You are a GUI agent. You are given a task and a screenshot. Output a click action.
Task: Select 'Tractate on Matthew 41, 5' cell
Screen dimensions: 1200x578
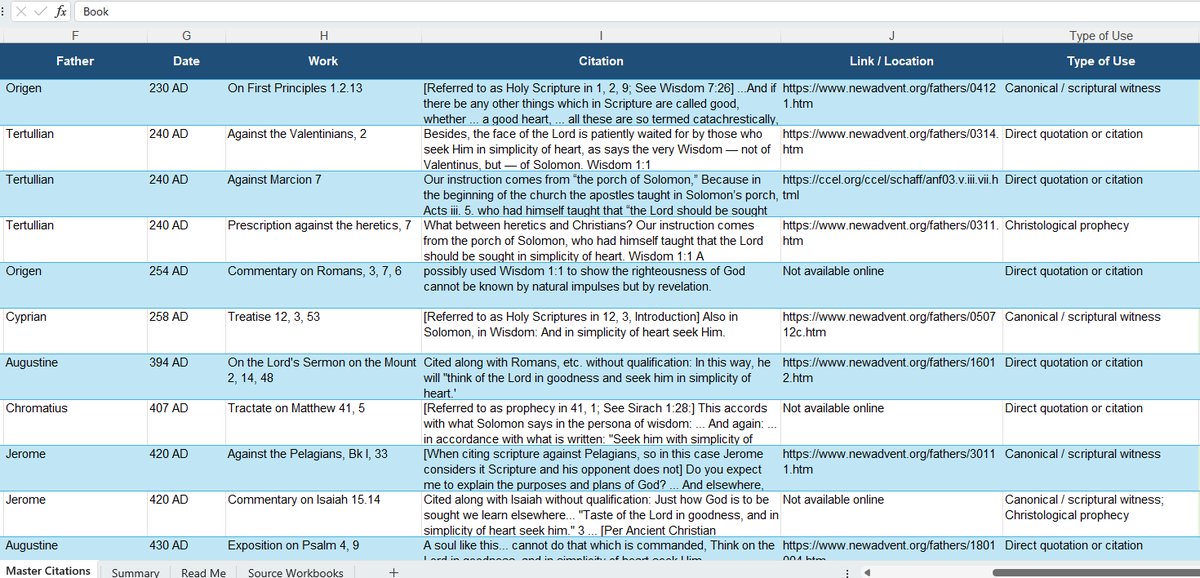[x=322, y=422]
